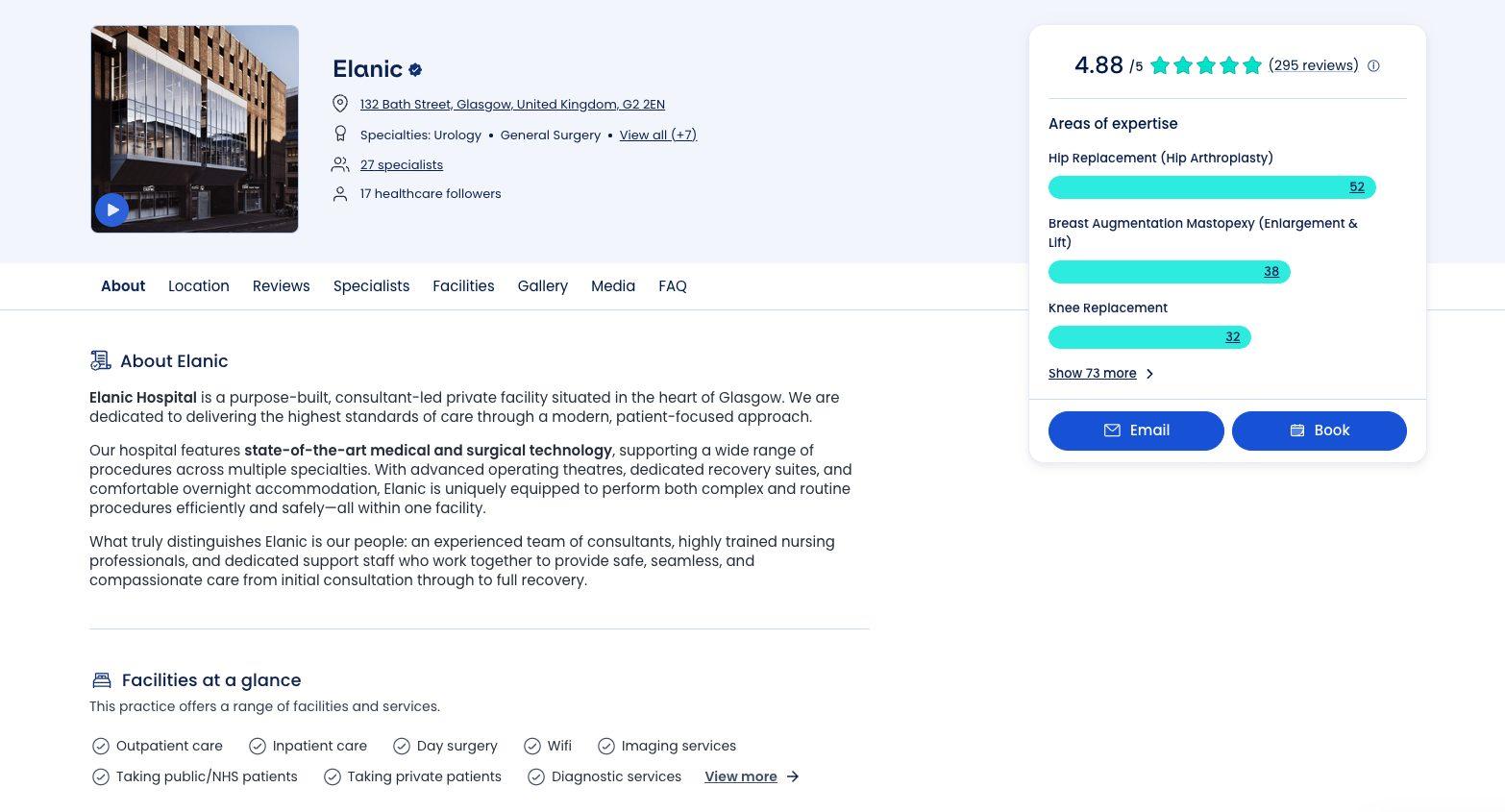Click the 'Areas of expertise' heading

pos(1113,124)
